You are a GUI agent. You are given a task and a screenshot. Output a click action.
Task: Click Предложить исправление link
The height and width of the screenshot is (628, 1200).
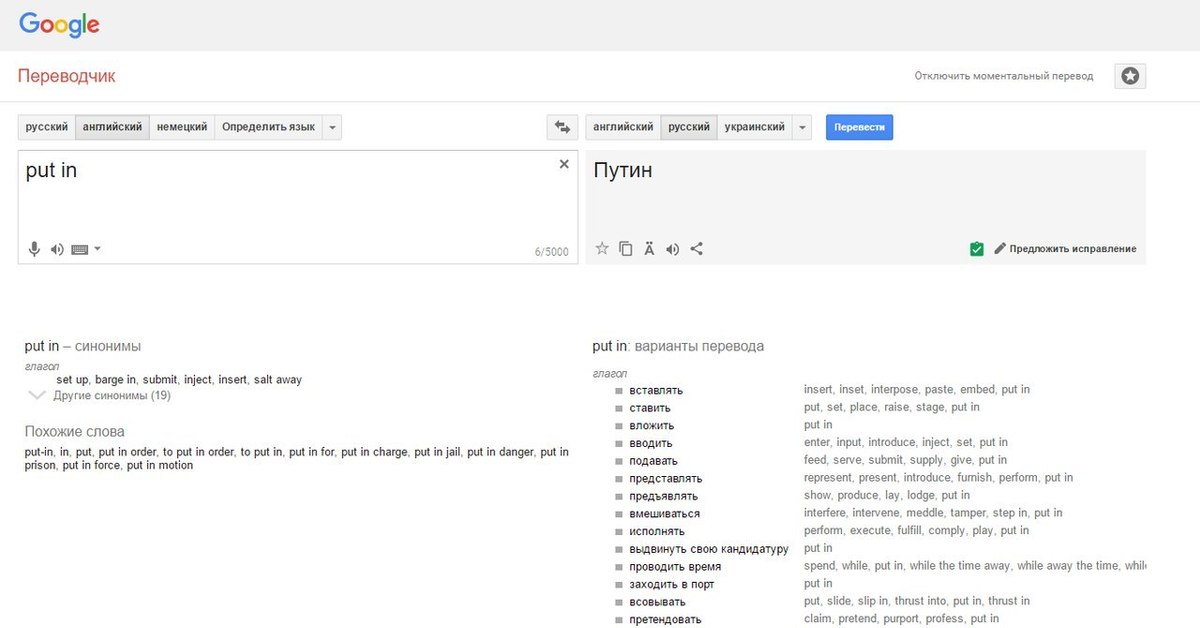click(1073, 249)
